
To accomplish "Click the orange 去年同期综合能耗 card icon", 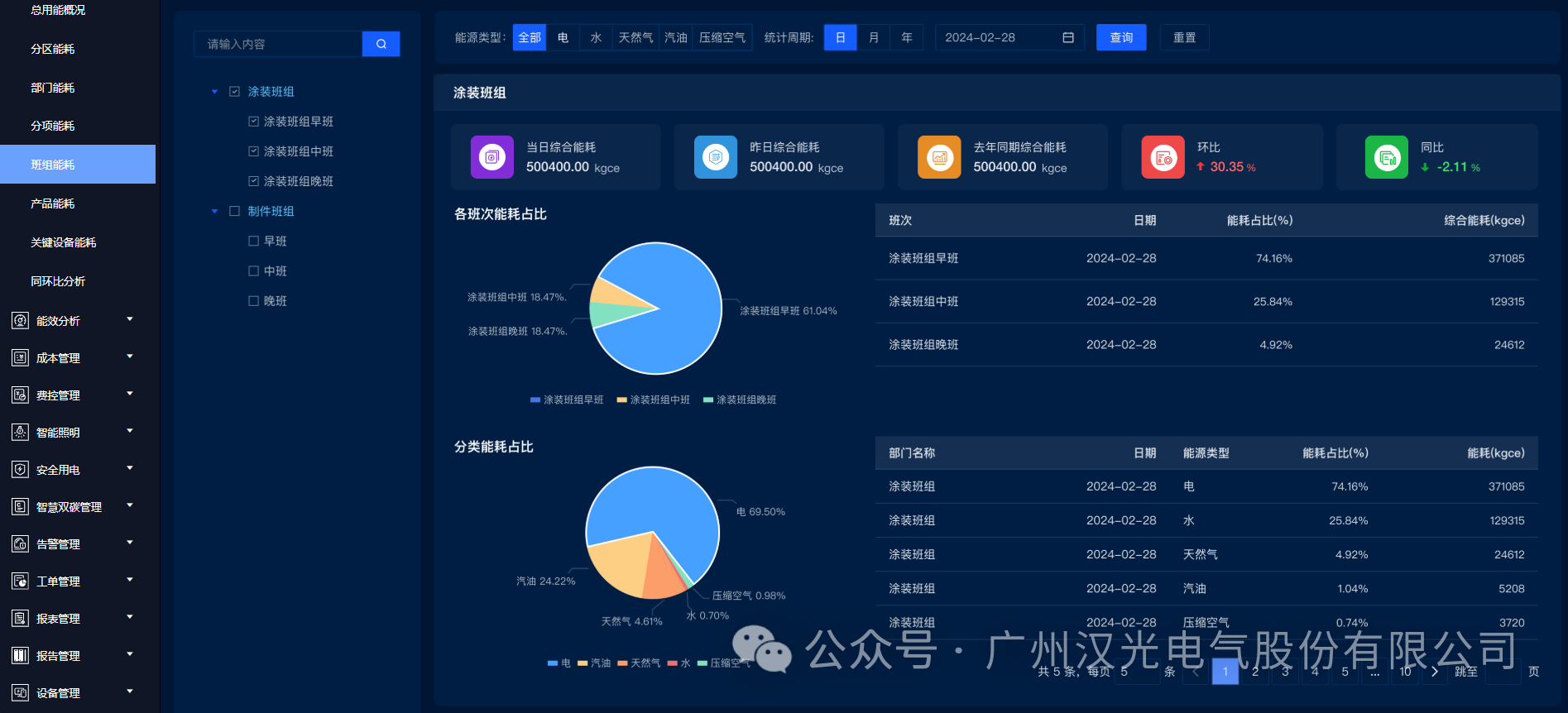I will pos(939,157).
